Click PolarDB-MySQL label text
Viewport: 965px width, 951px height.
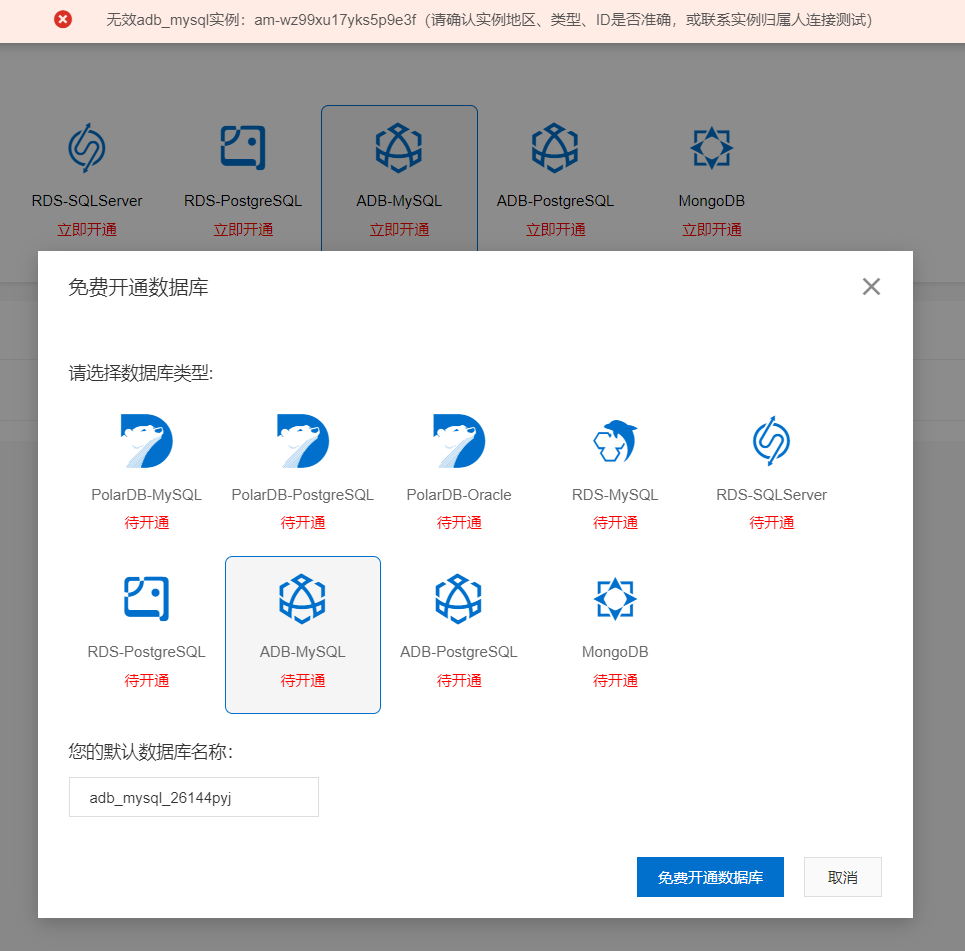146,495
